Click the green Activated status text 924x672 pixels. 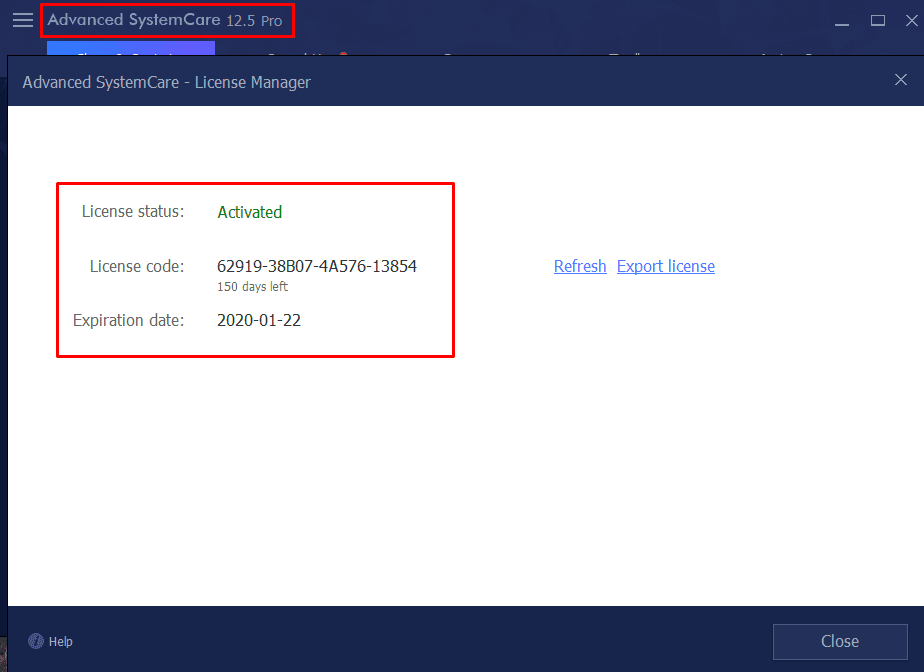pyautogui.click(x=249, y=212)
